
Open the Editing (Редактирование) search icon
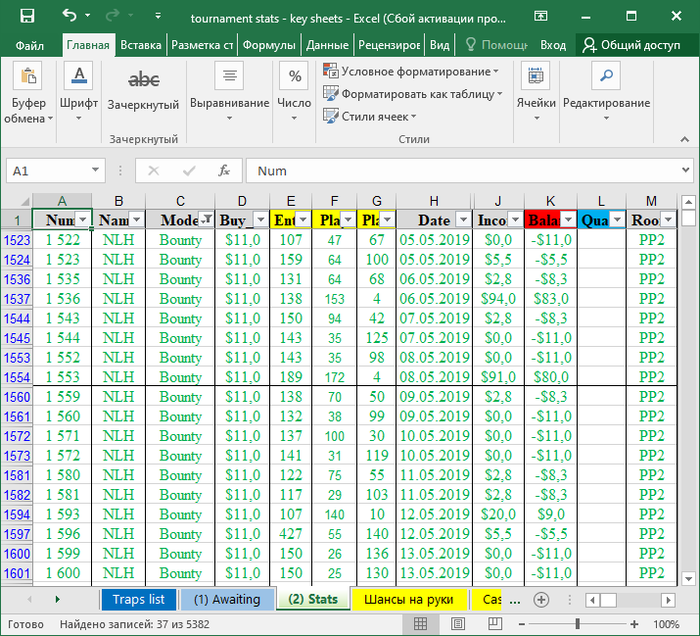coord(606,77)
